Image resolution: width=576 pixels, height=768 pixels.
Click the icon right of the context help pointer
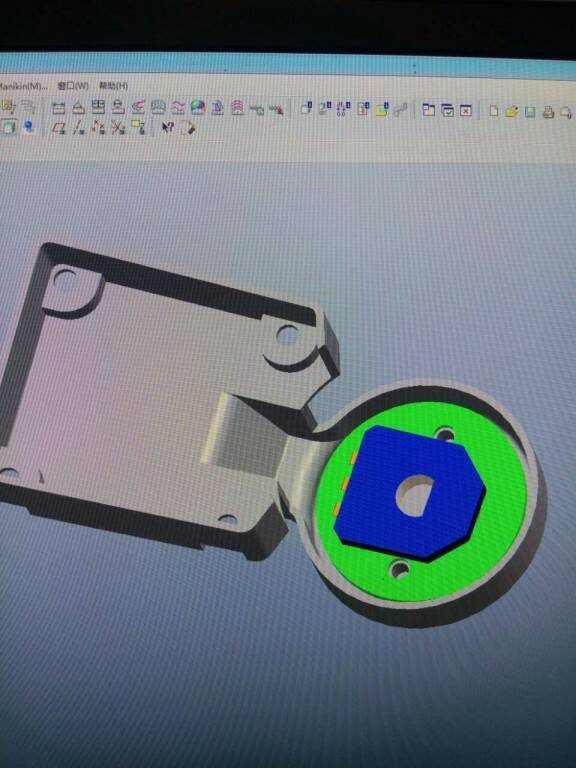(x=188, y=128)
